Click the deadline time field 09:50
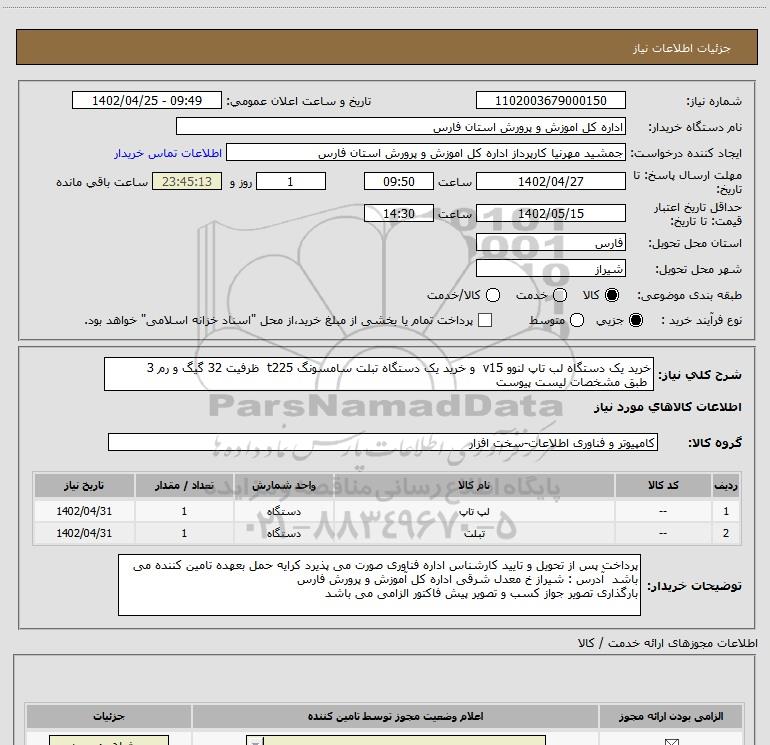This screenshot has height=745, width=770. click(x=399, y=182)
